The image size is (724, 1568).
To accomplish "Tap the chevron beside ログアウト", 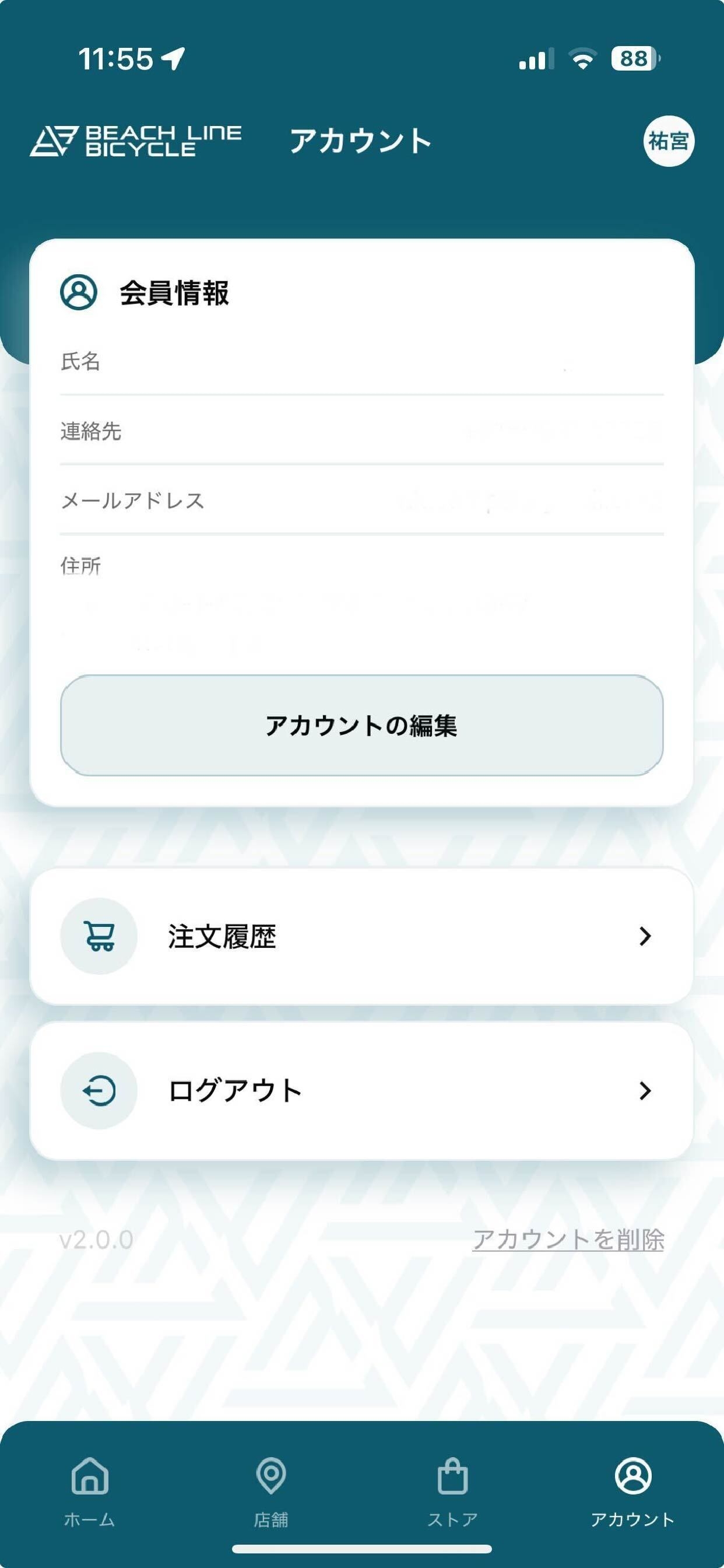I will pos(645,1090).
